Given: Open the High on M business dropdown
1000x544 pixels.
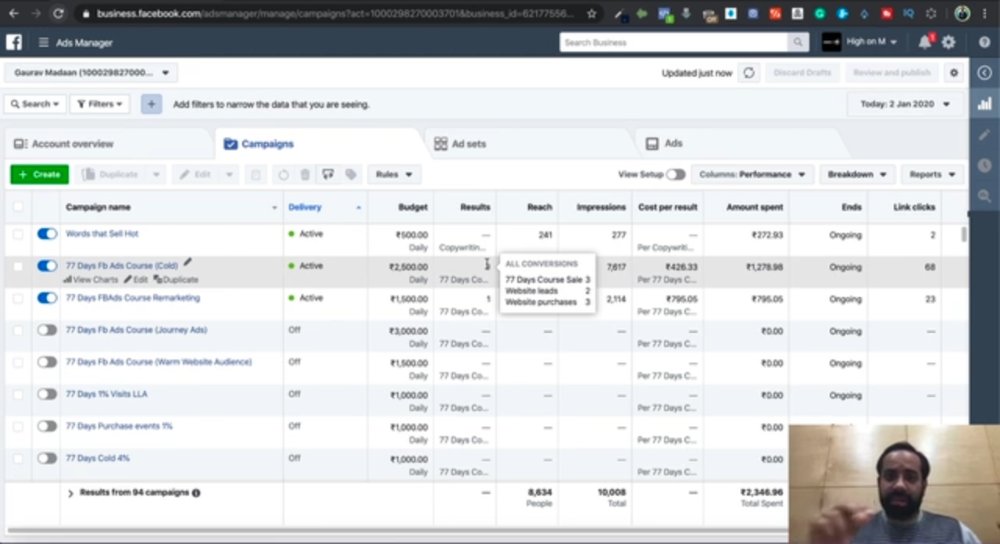Looking at the screenshot, I should click(x=861, y=42).
